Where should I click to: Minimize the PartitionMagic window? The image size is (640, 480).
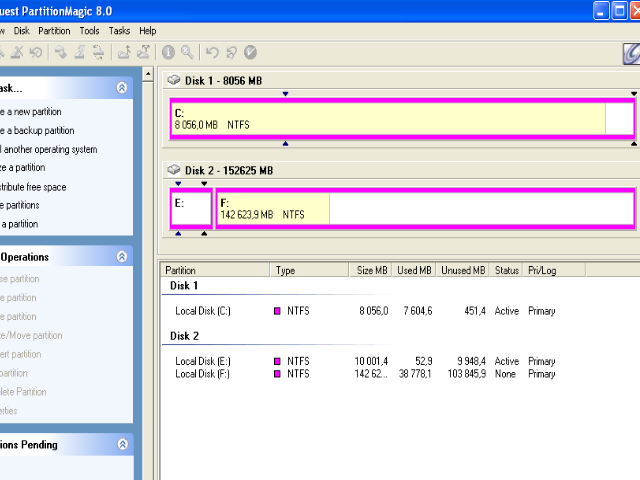tap(601, 11)
